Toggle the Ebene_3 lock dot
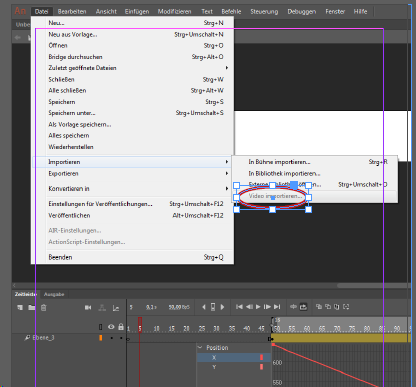Screen dimensions: 416x387 tap(121, 338)
